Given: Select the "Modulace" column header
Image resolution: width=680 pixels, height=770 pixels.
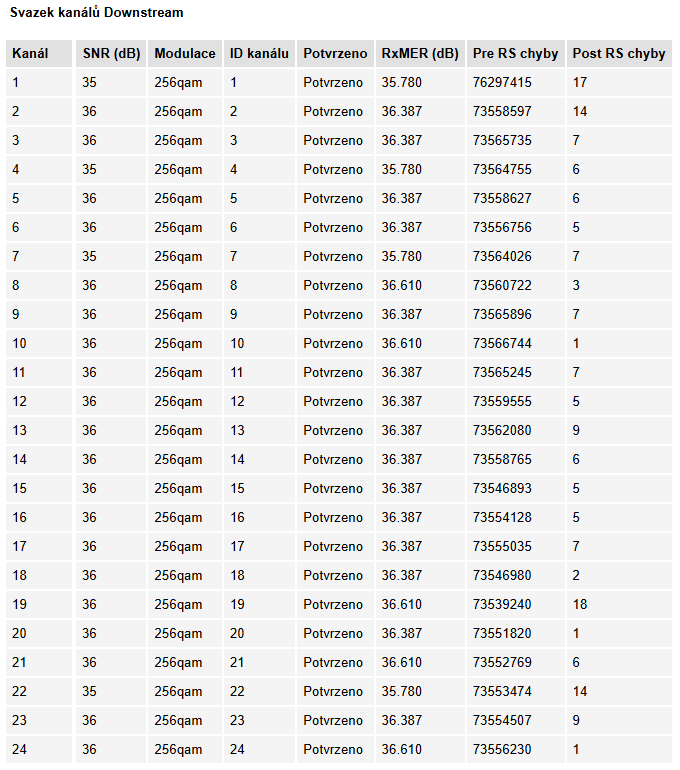Looking at the screenshot, I should pyautogui.click(x=184, y=54).
